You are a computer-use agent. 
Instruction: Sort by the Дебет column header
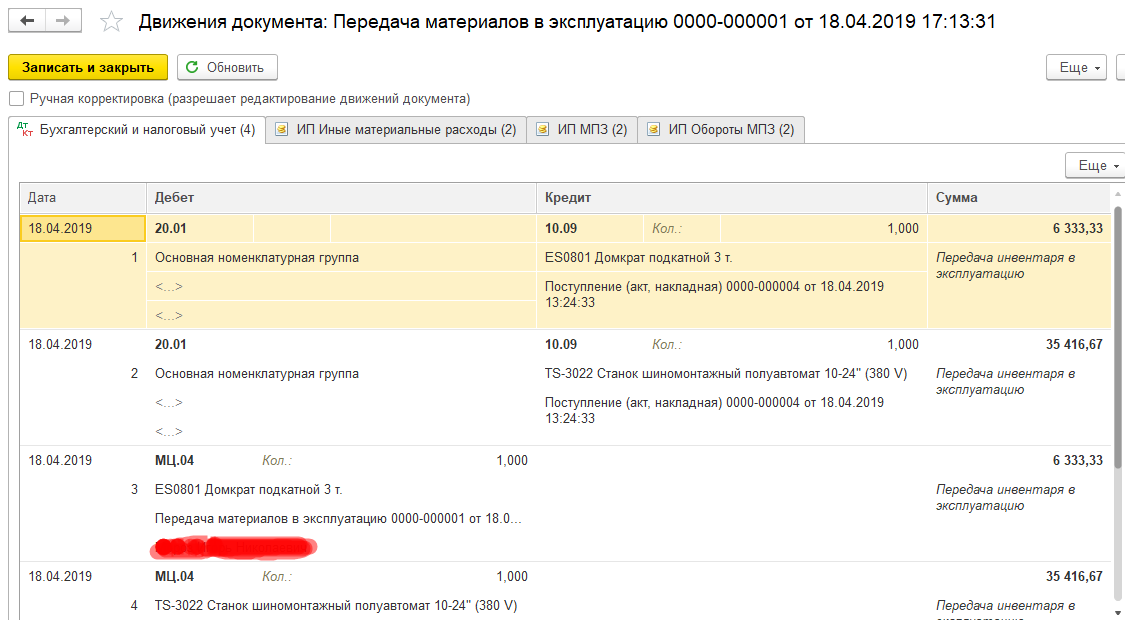[340, 198]
